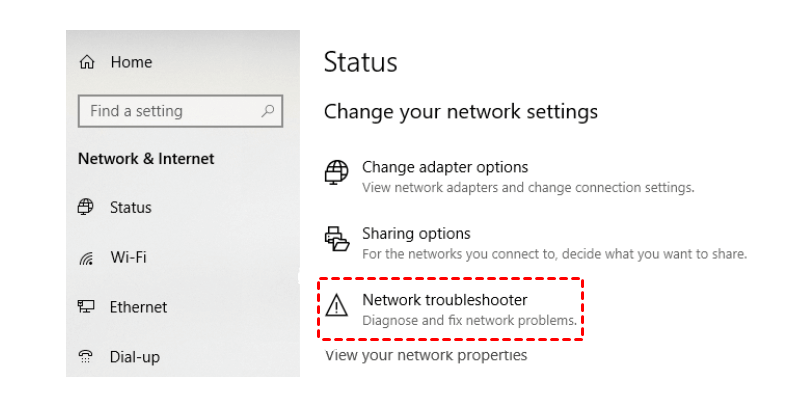Click the search magnifier icon
The height and width of the screenshot is (400, 800).
pyautogui.click(x=268, y=111)
